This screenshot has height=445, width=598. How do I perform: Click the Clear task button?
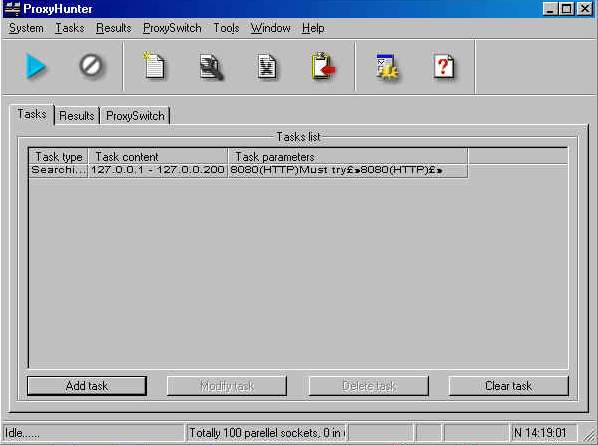(508, 386)
